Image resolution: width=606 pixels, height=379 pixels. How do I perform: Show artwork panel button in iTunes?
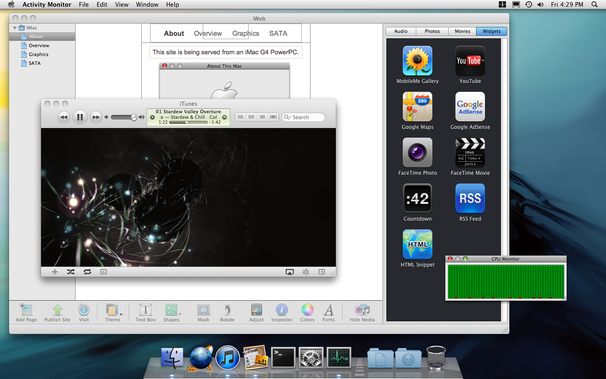104,272
